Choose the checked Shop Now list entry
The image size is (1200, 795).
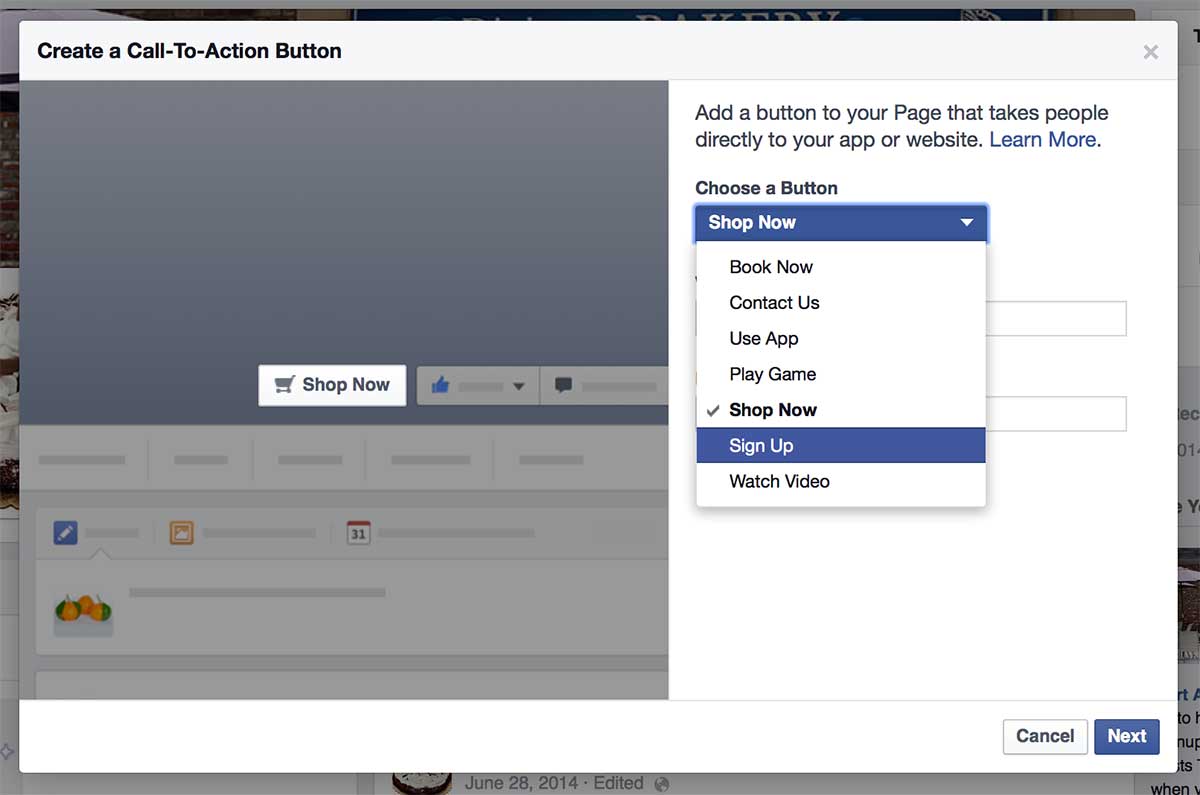(x=841, y=410)
